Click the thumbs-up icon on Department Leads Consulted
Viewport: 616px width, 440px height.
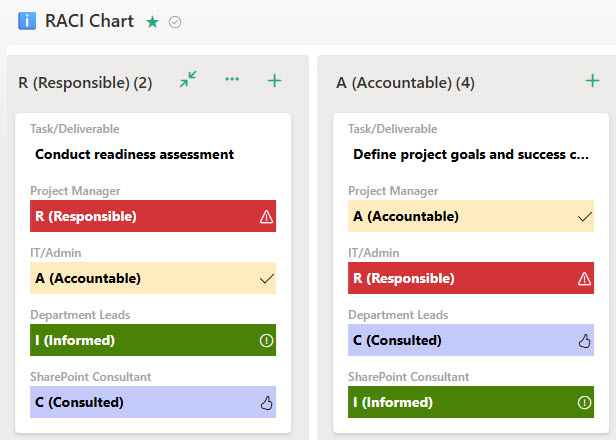click(x=584, y=341)
